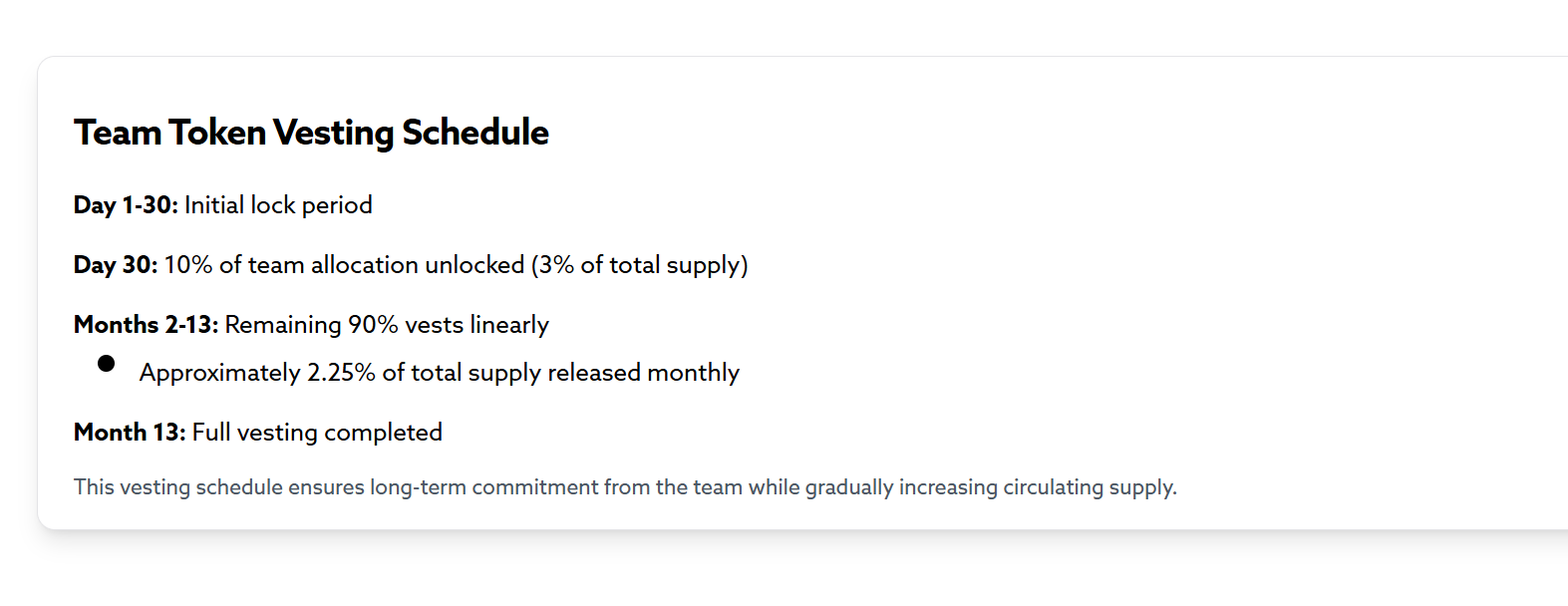Click 'Full vesting completed' text

pyautogui.click(x=317, y=433)
